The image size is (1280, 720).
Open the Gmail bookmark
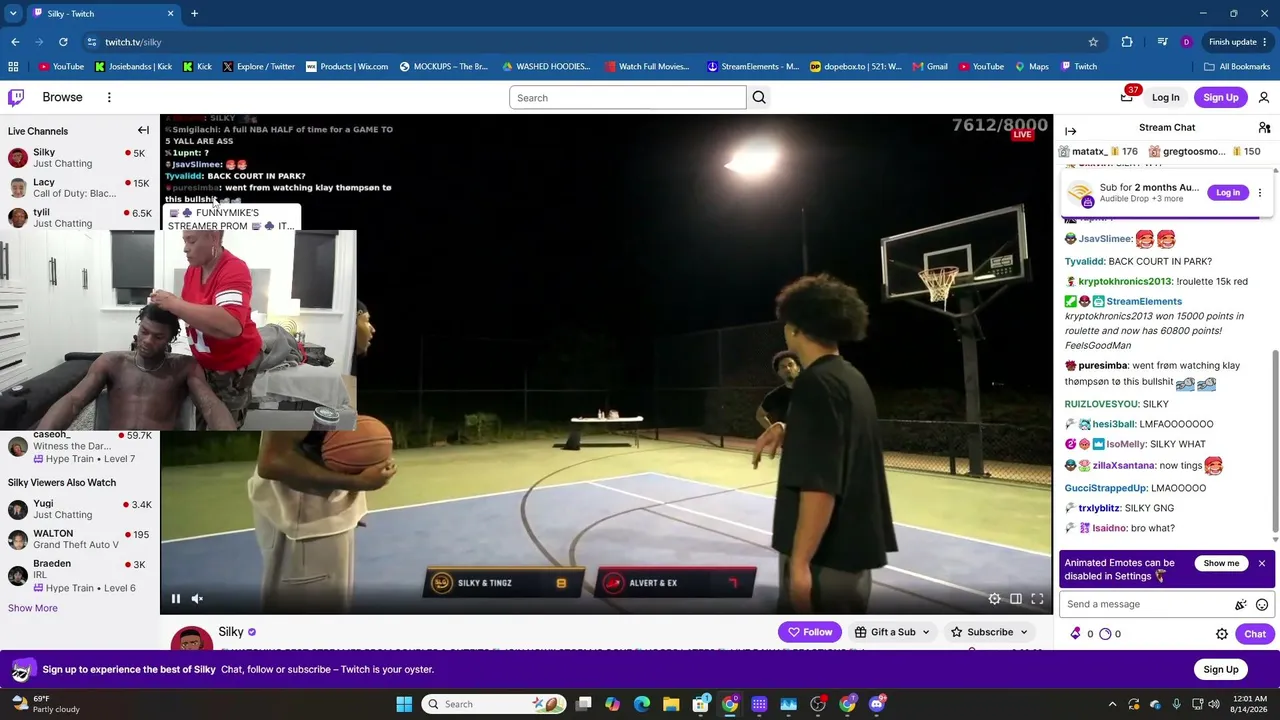(929, 67)
